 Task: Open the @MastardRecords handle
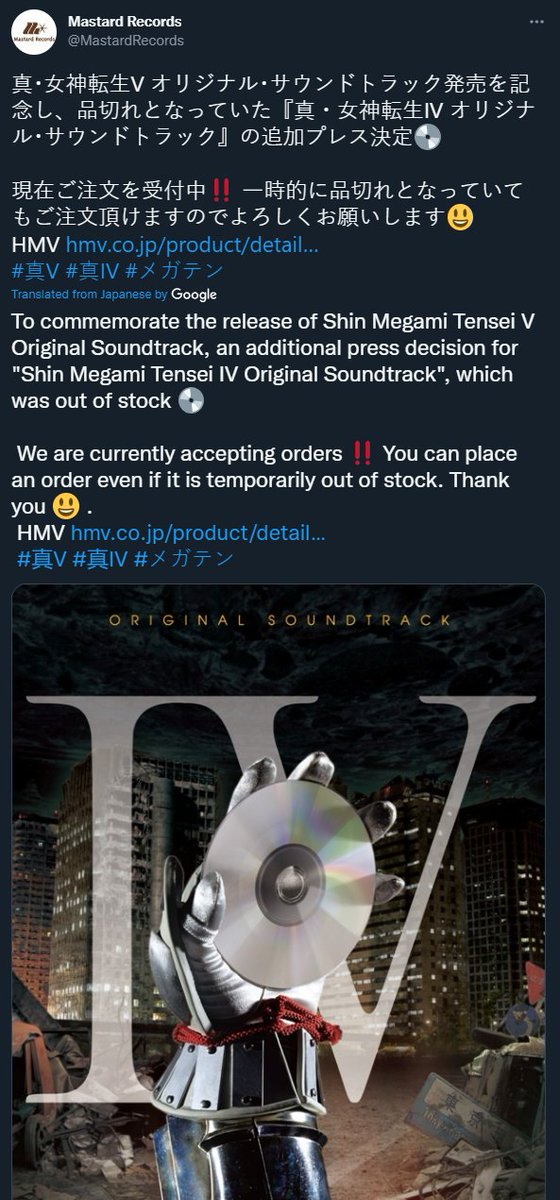(x=126, y=40)
